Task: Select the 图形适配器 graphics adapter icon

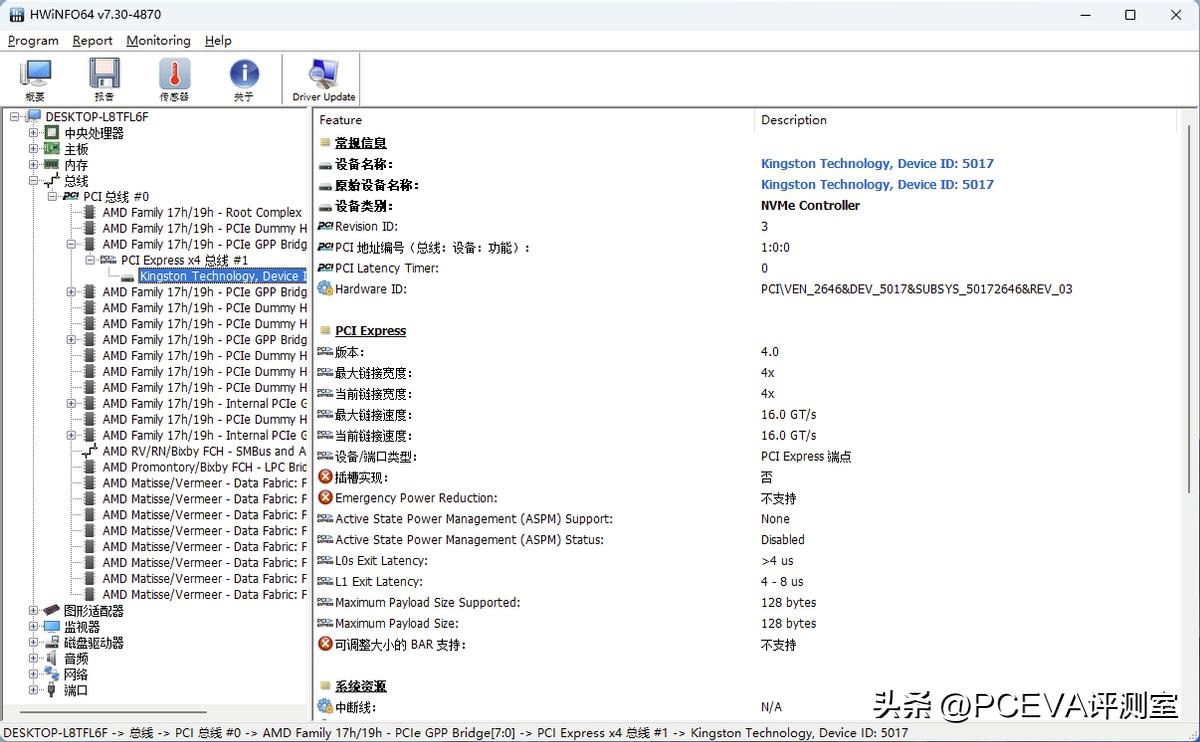Action: 50,610
